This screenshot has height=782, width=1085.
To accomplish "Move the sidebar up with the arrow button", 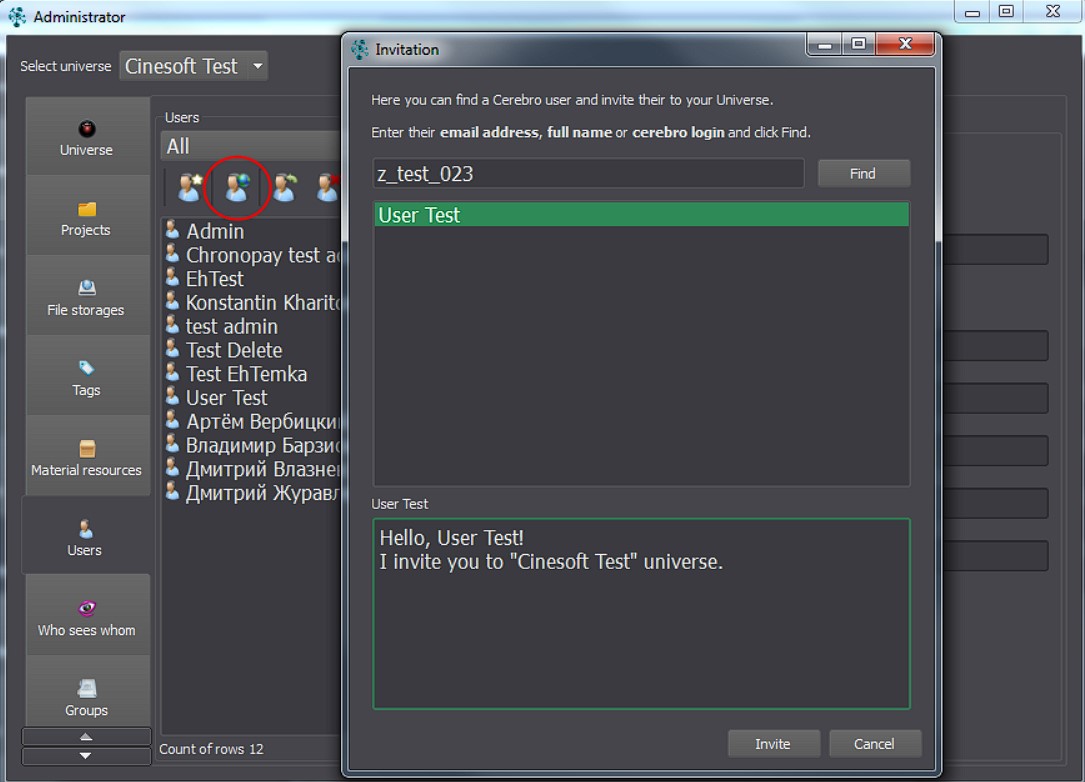I will pyautogui.click(x=86, y=736).
